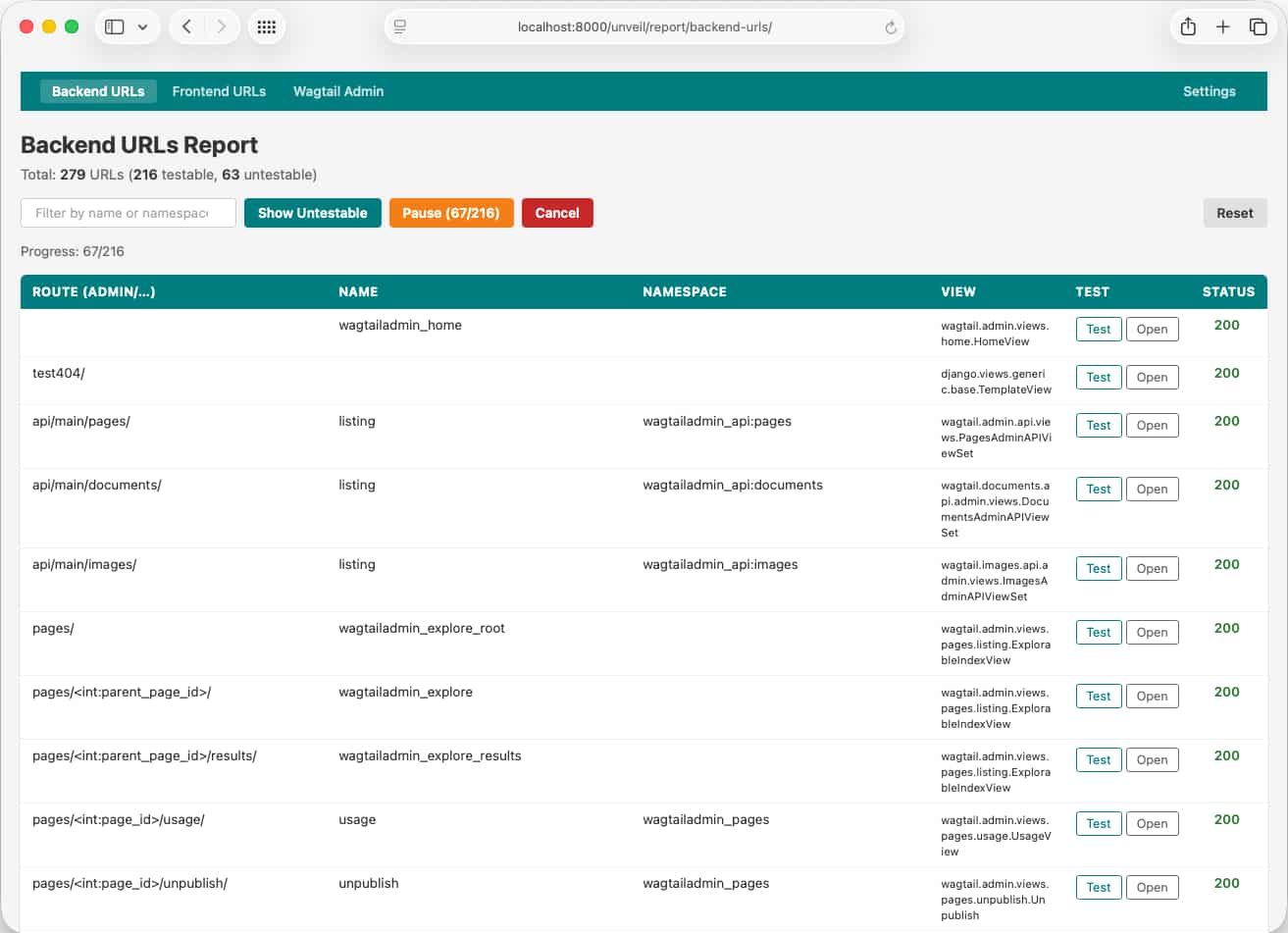This screenshot has height=933, width=1288.
Task: Open the usage page route
Action: coord(1152,824)
